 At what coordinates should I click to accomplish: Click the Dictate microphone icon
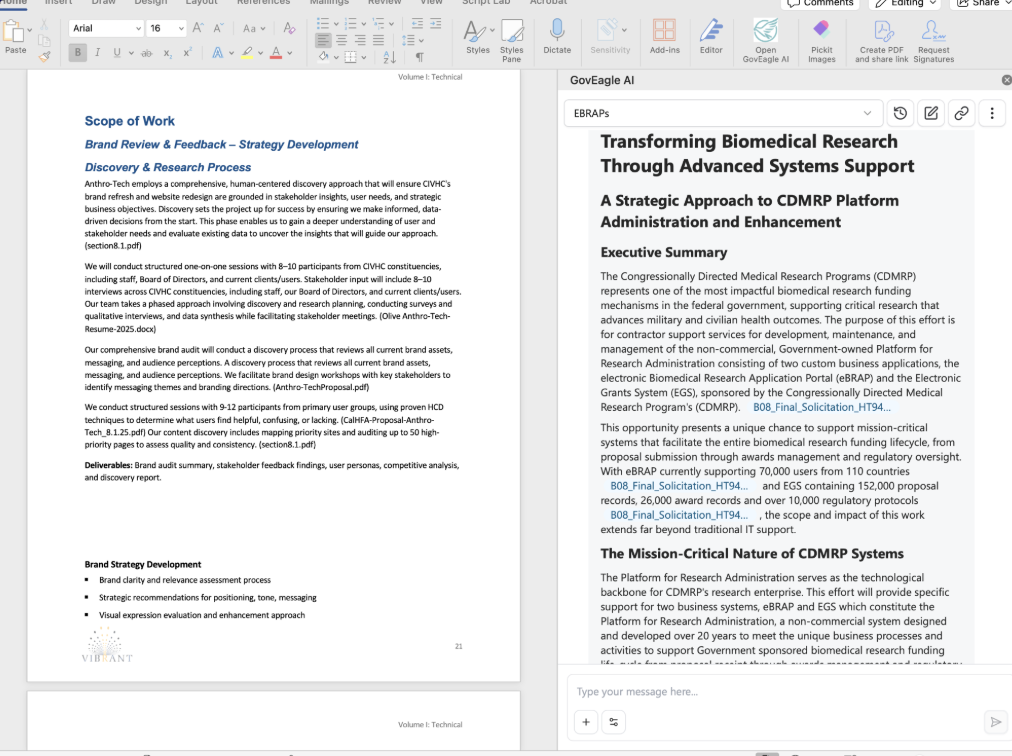pyautogui.click(x=557, y=32)
